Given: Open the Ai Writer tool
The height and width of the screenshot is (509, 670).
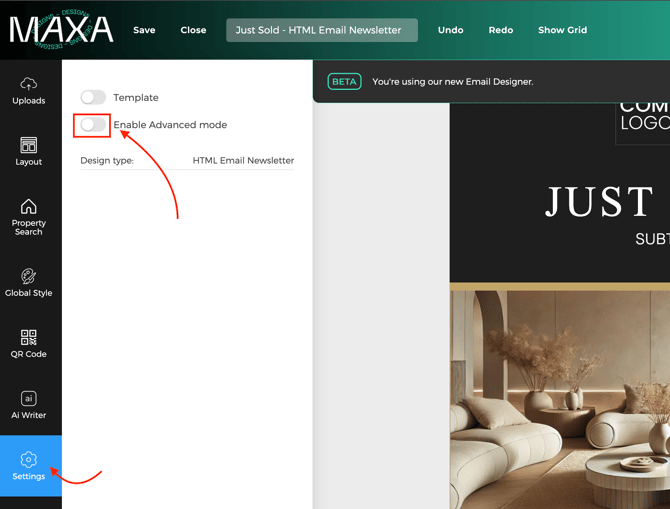Looking at the screenshot, I should (28, 405).
